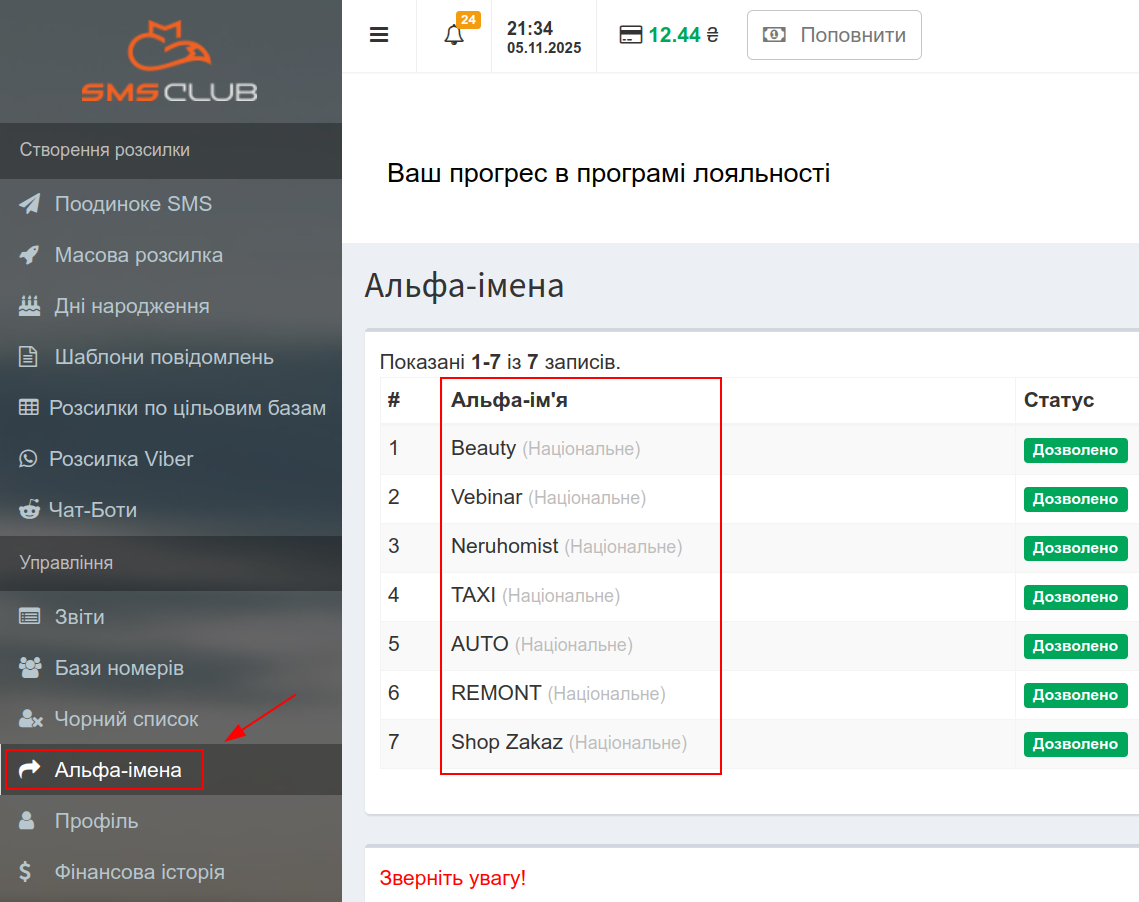
Task: Click the balance card icon
Action: pyautogui.click(x=630, y=36)
